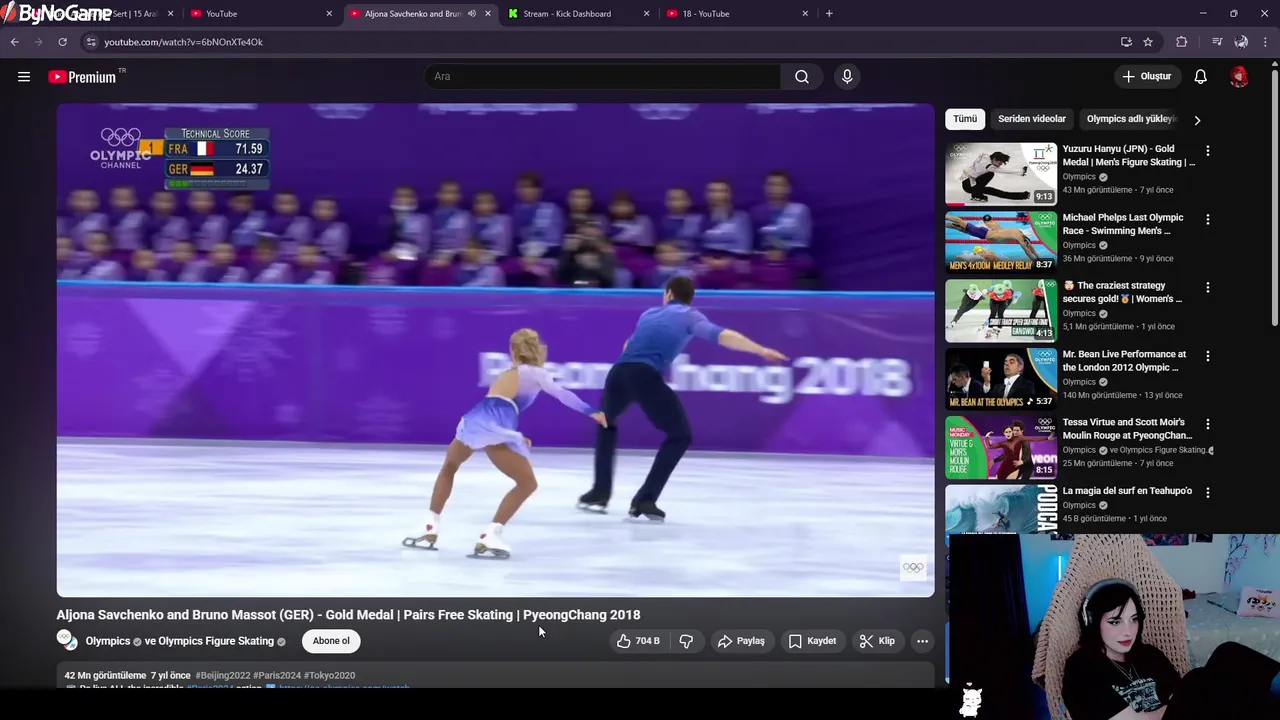The image size is (1280, 720).
Task: Open options menu for Michael Phelps video
Action: coord(1208,219)
